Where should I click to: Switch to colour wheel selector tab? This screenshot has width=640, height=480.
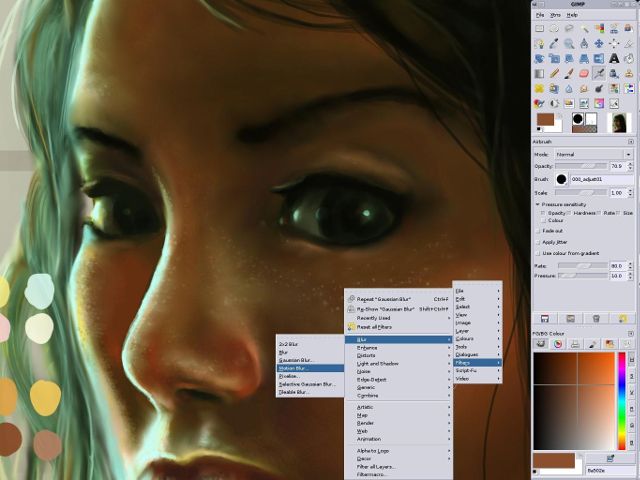[x=558, y=344]
